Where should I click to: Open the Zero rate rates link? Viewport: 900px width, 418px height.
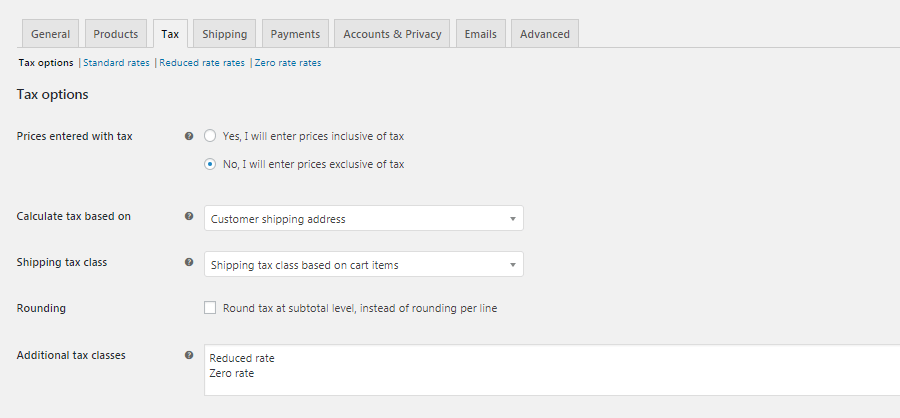pyautogui.click(x=288, y=63)
